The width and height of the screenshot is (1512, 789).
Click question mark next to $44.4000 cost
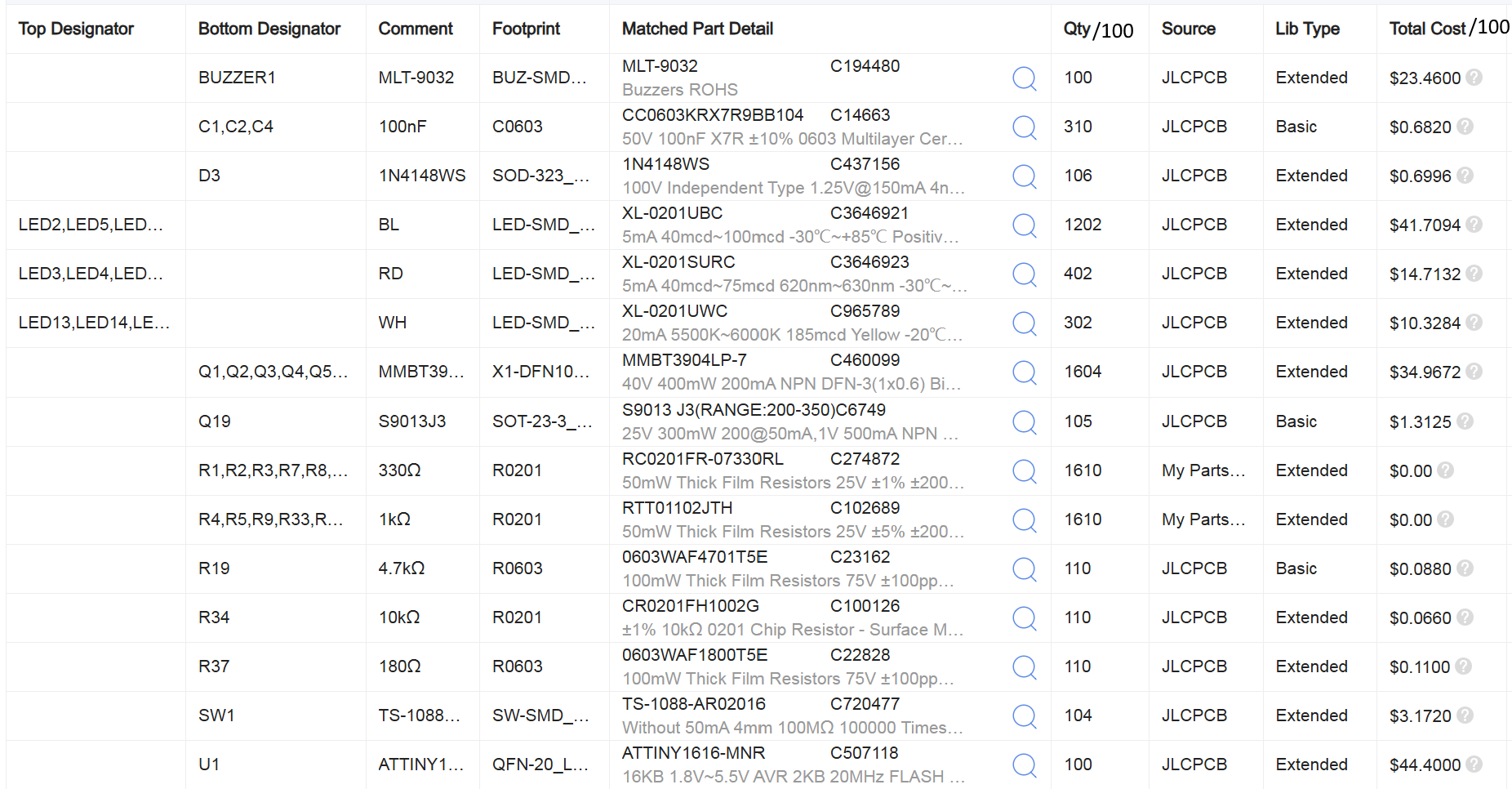(x=1474, y=764)
